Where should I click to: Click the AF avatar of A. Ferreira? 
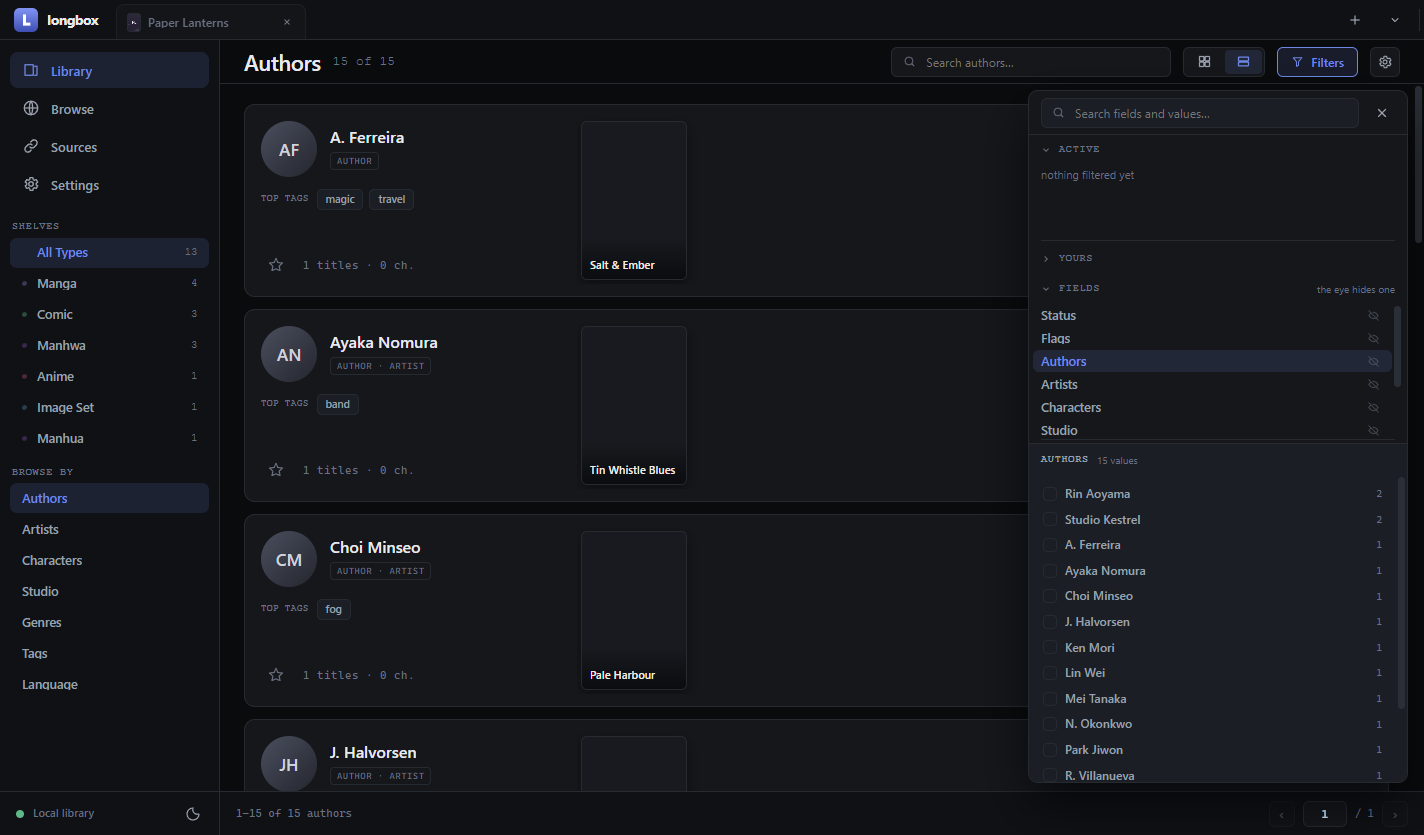289,149
